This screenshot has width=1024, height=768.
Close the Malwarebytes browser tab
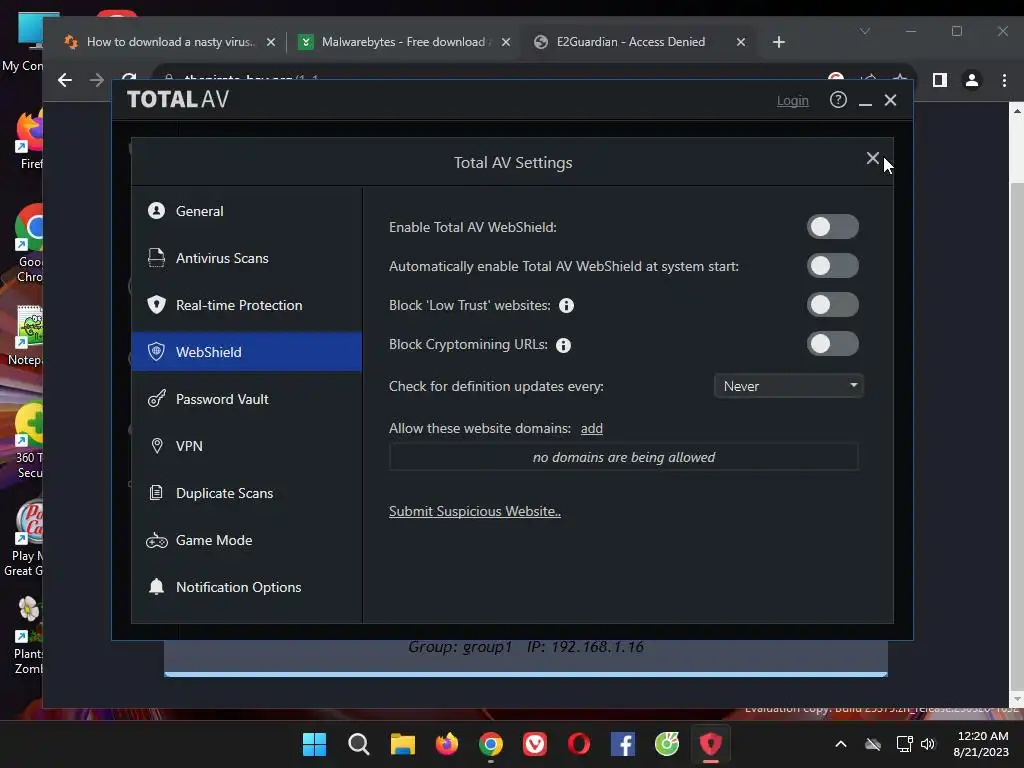pos(505,42)
